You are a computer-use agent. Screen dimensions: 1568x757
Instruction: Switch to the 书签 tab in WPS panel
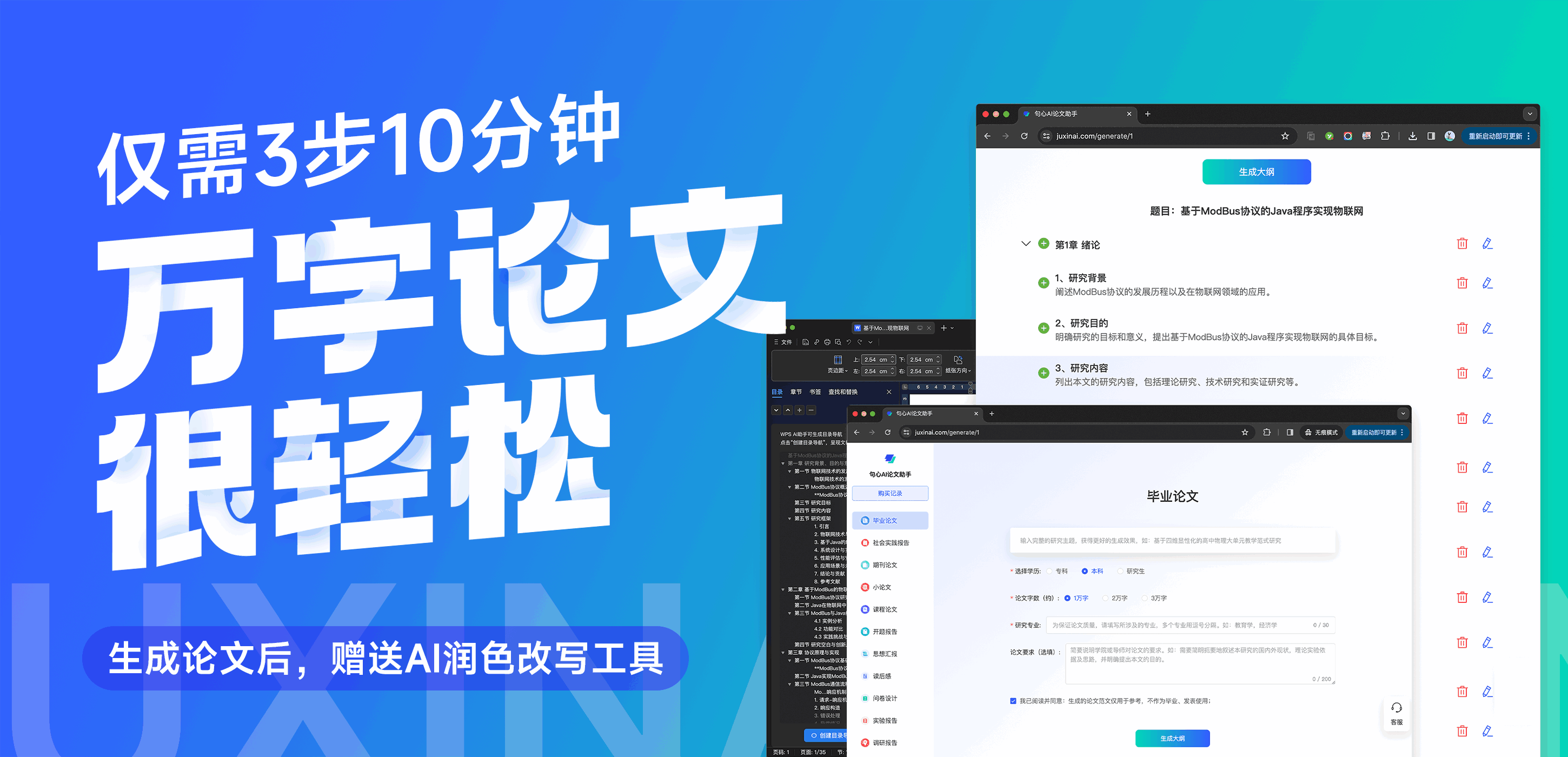[815, 392]
